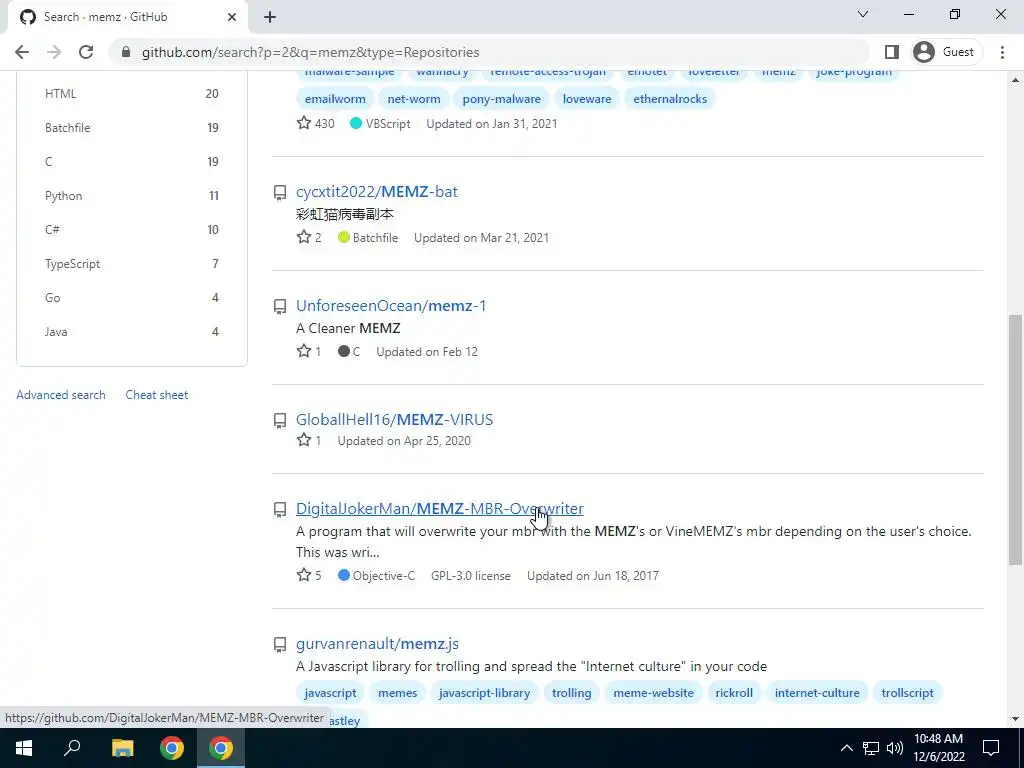Select the trolling topic tag

click(571, 693)
